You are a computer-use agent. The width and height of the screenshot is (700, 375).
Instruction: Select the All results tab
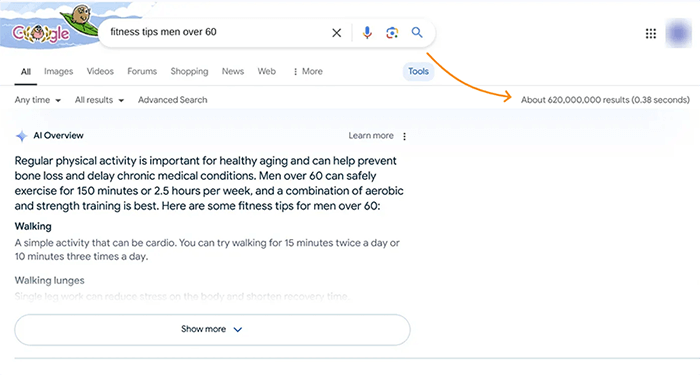coord(26,71)
